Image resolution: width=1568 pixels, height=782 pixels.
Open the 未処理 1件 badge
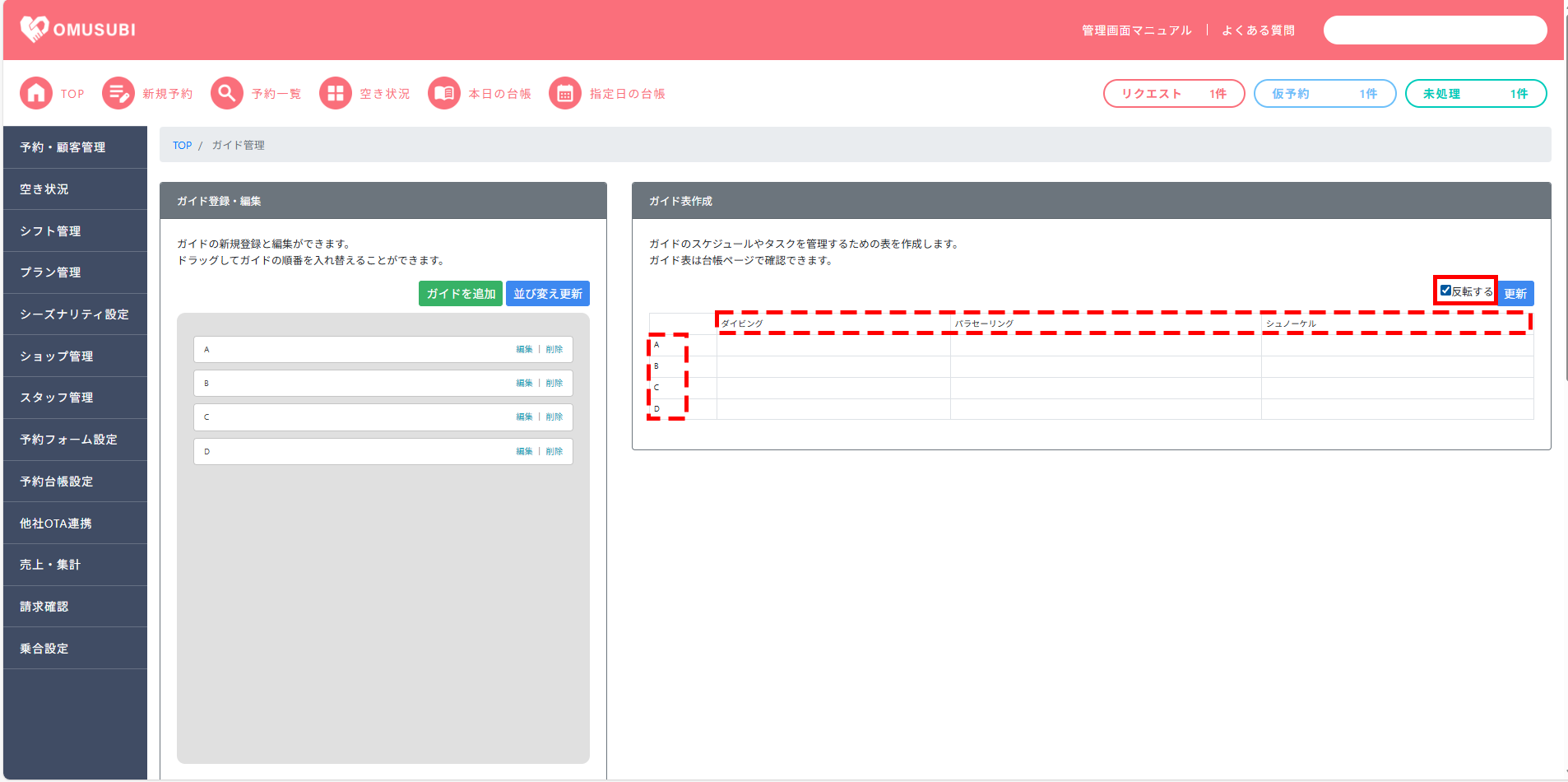point(1475,94)
